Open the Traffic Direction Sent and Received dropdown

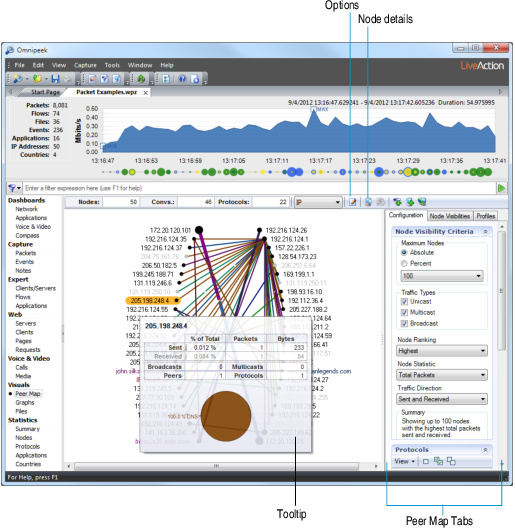[442, 399]
